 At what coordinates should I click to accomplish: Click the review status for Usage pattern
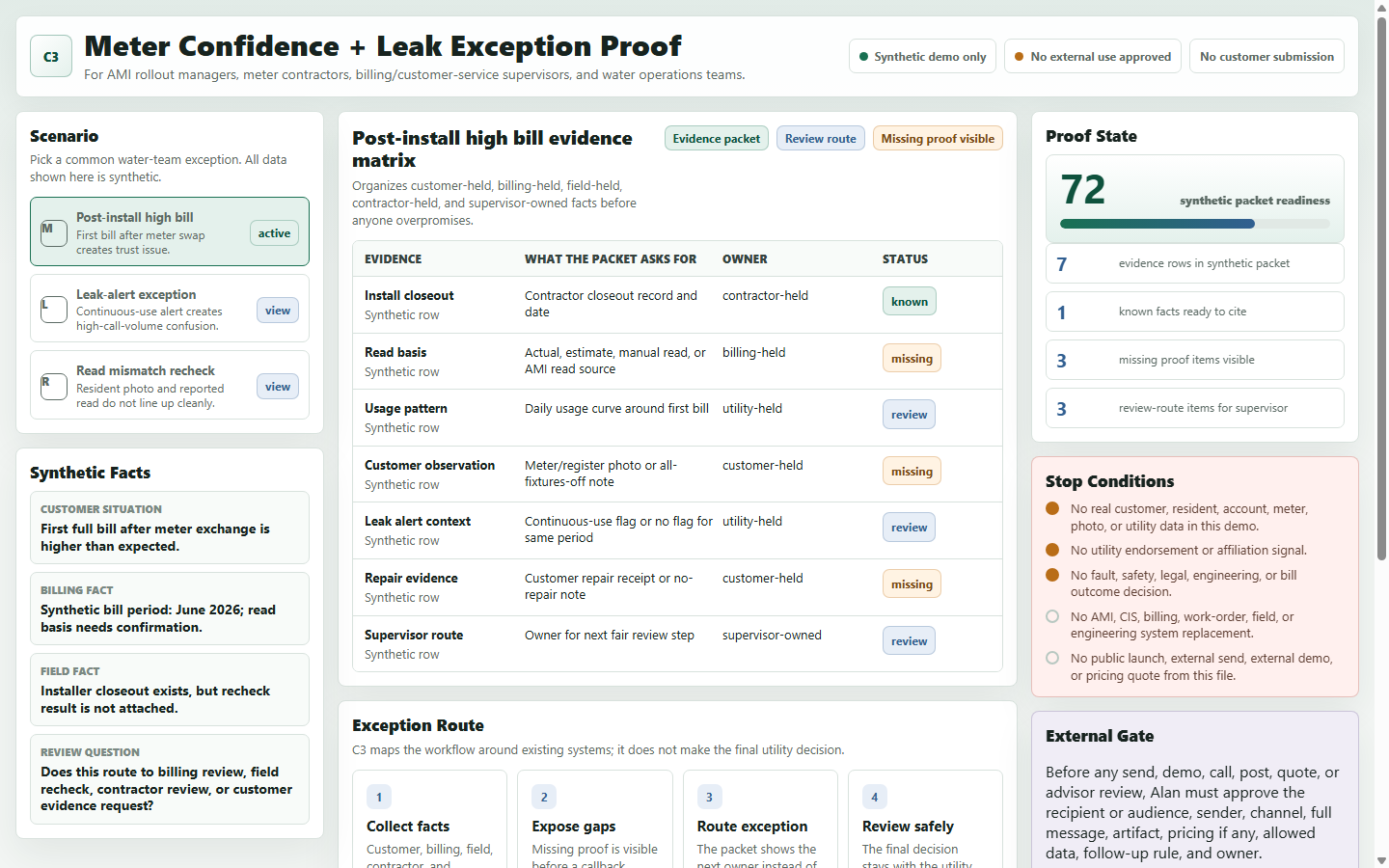coord(909,415)
